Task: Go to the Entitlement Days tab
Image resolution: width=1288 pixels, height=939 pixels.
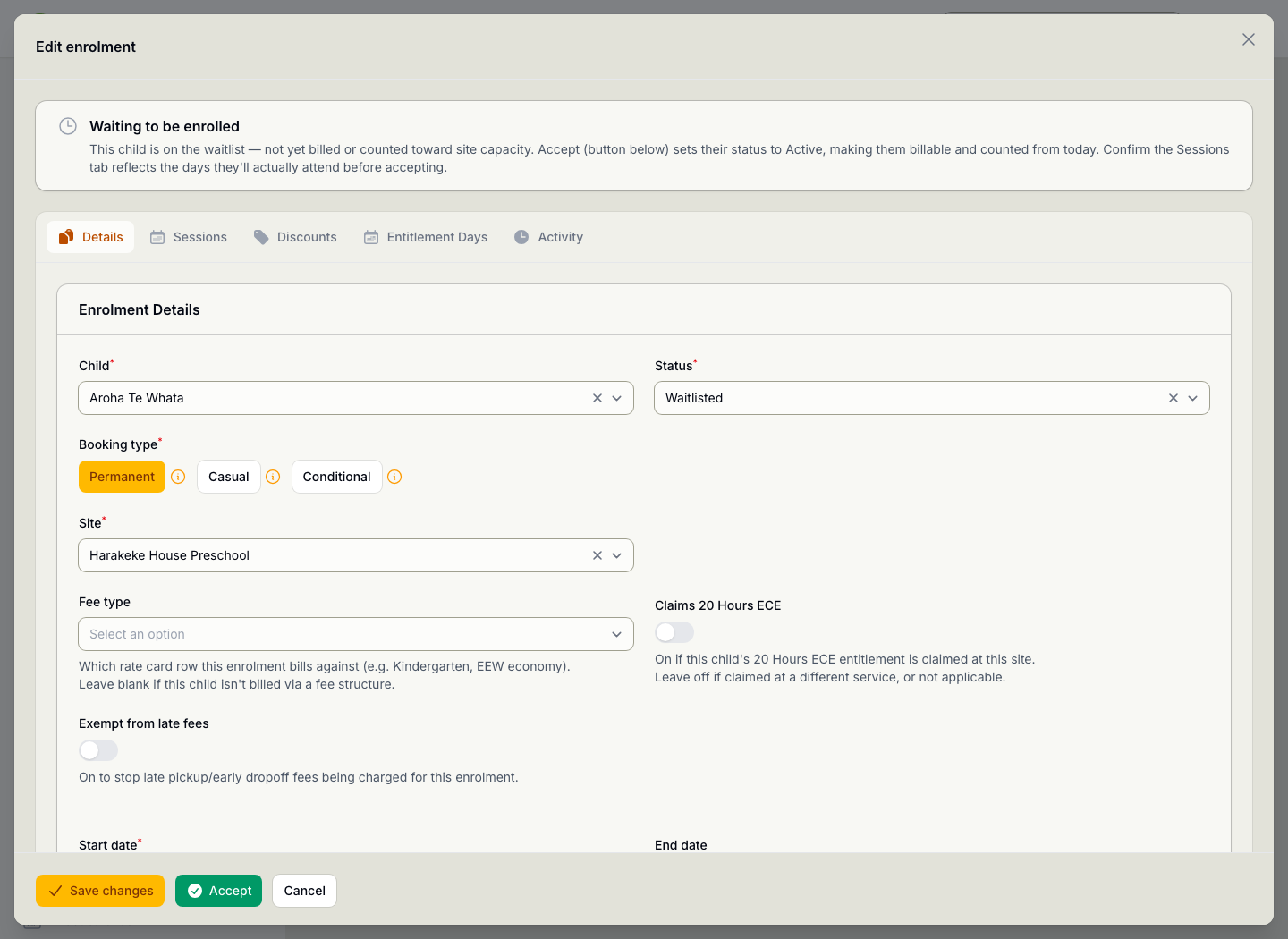Action: 426,237
